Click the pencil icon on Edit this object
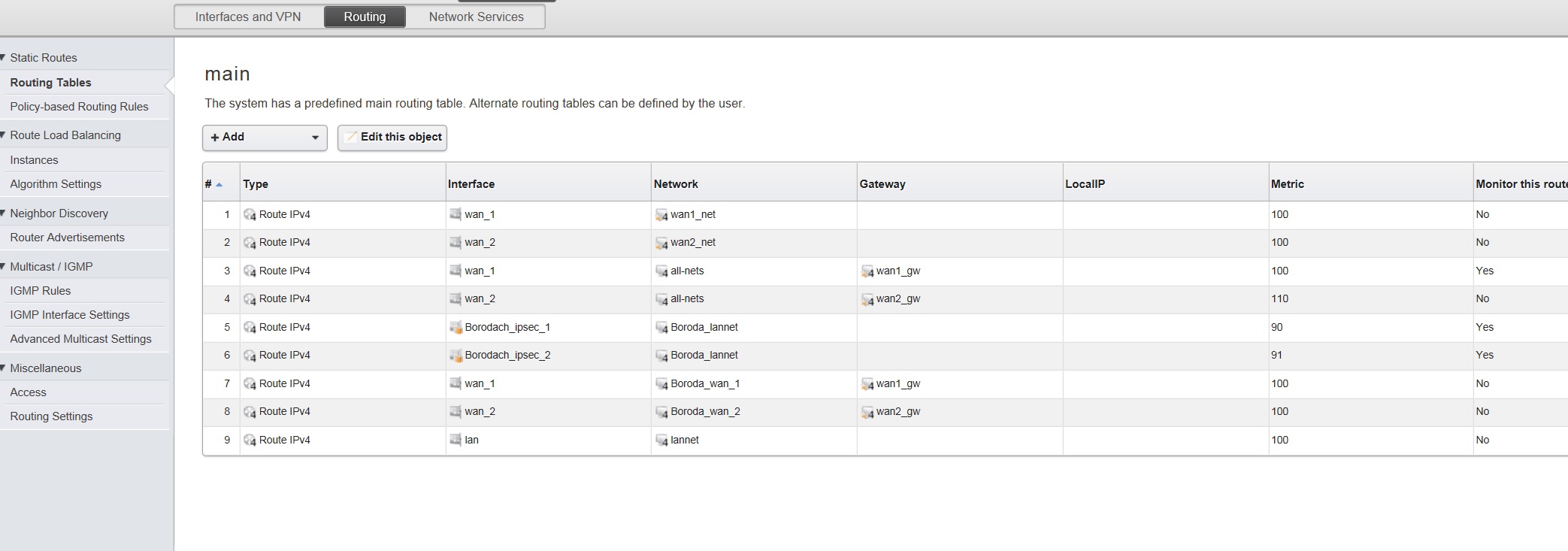The height and width of the screenshot is (551, 1568). point(350,137)
